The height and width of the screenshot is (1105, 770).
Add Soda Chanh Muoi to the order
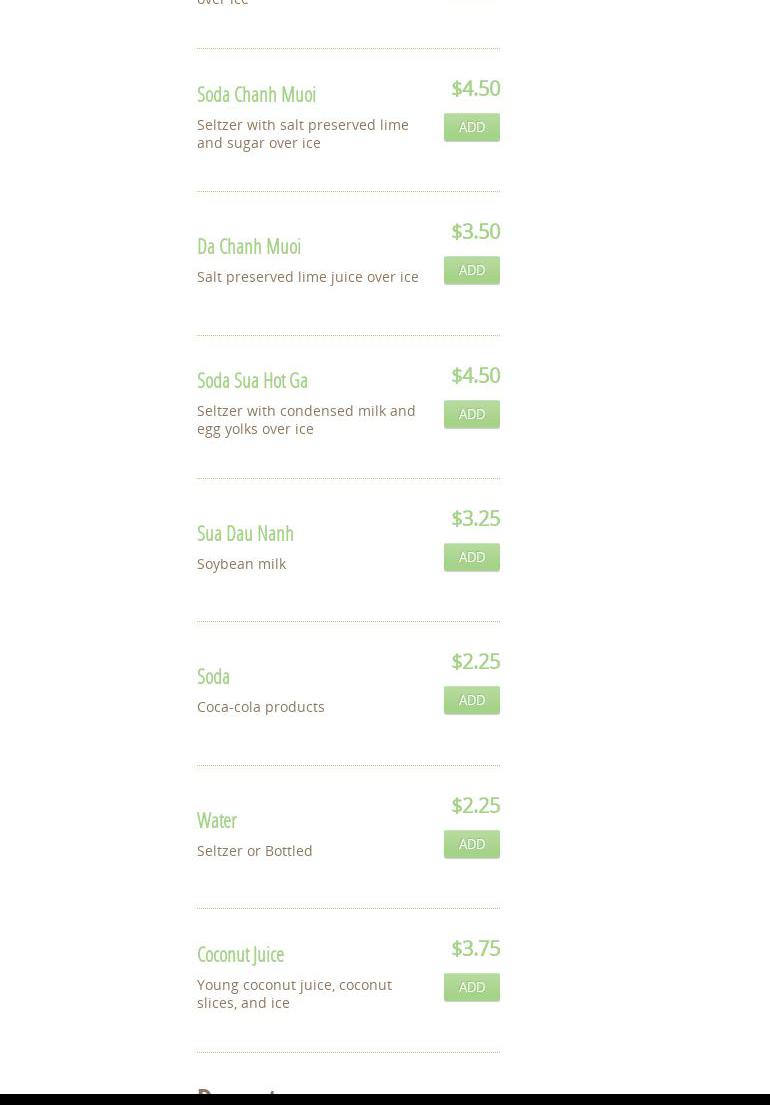click(x=471, y=127)
